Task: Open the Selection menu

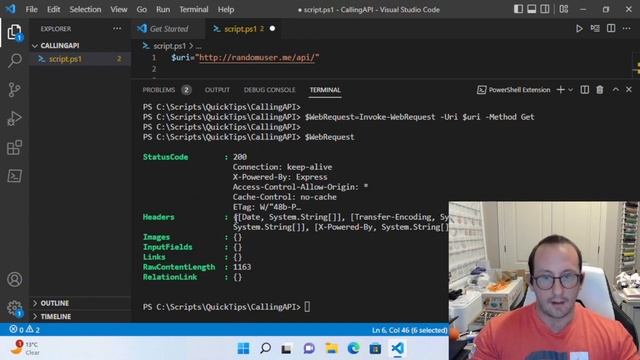Action: click(85, 9)
